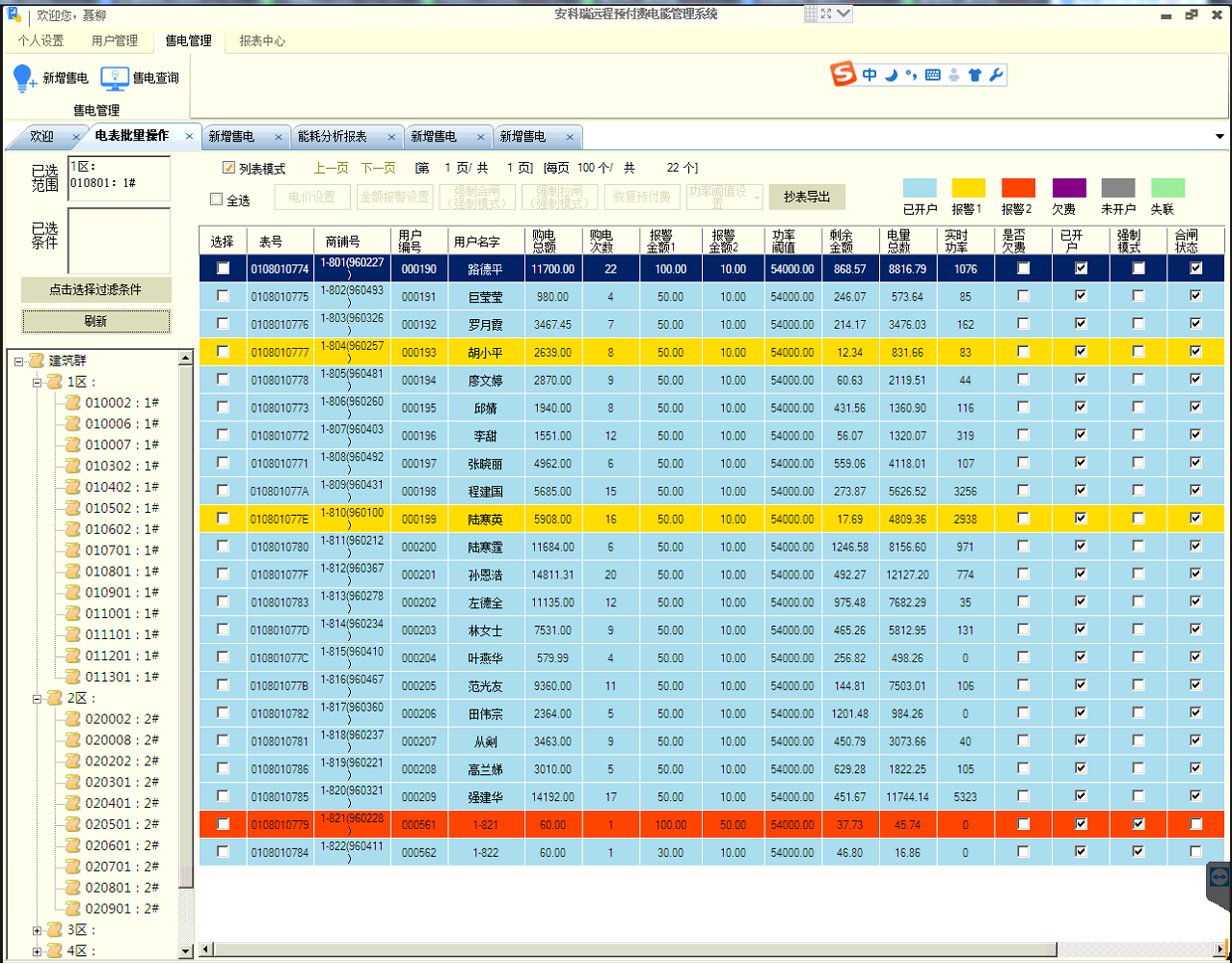Open Sogou soft keyboard icon

coord(932,75)
